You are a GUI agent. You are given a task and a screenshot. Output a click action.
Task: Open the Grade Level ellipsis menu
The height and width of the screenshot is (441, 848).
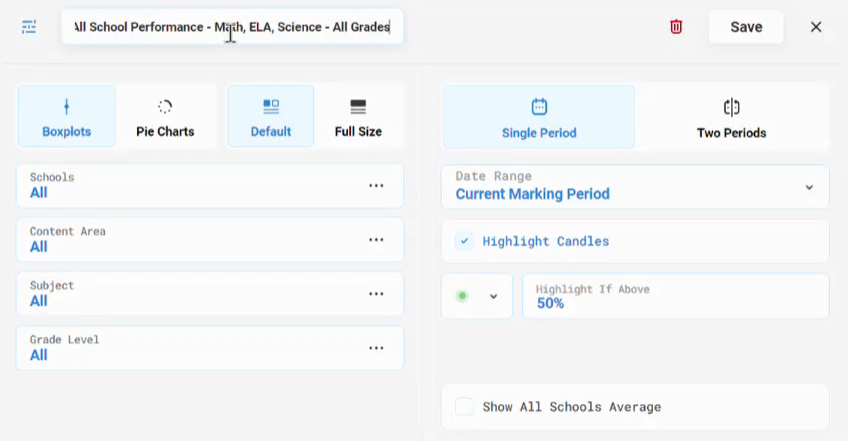(x=376, y=348)
